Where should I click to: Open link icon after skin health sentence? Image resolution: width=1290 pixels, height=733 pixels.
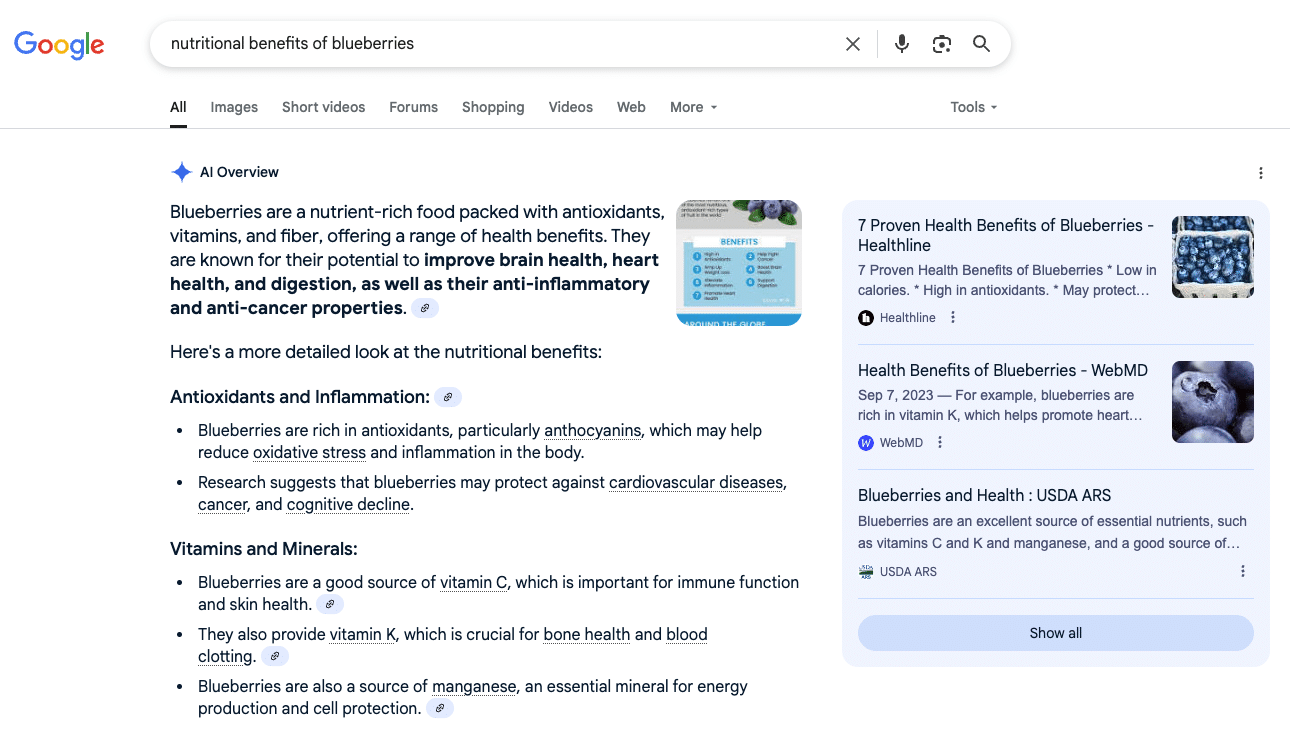[x=330, y=605]
